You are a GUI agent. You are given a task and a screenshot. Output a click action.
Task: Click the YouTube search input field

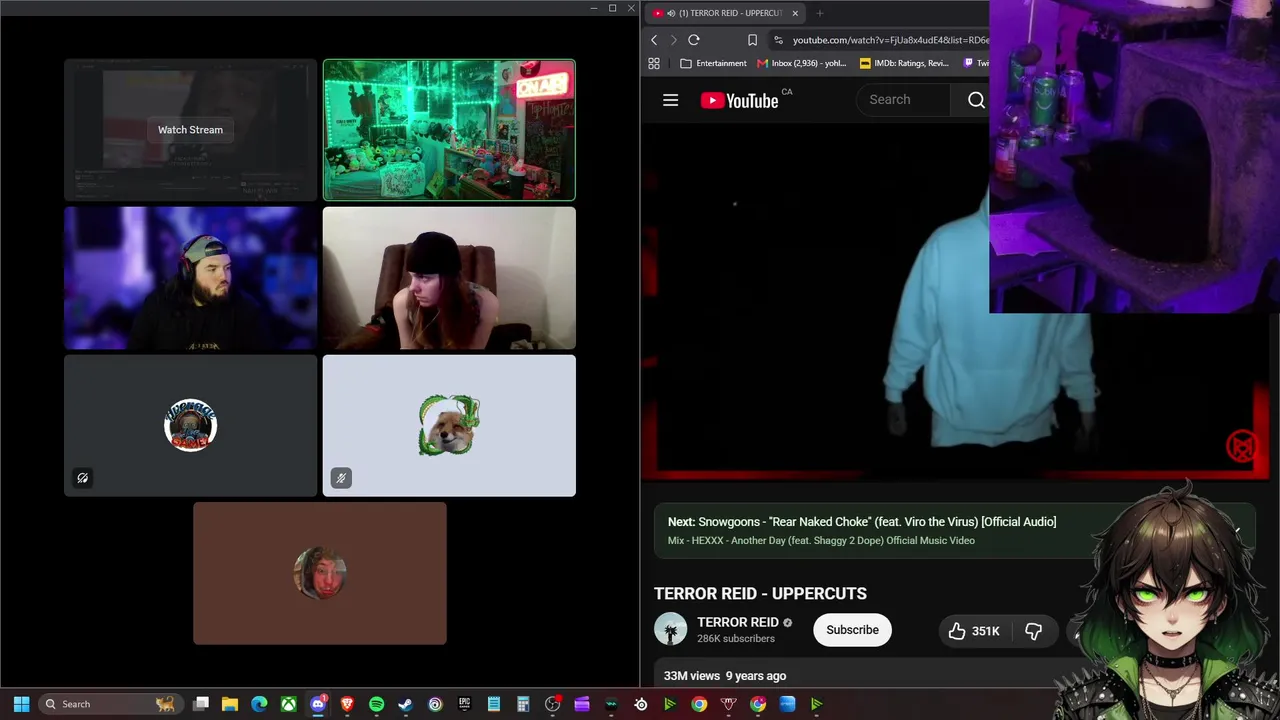tap(905, 100)
